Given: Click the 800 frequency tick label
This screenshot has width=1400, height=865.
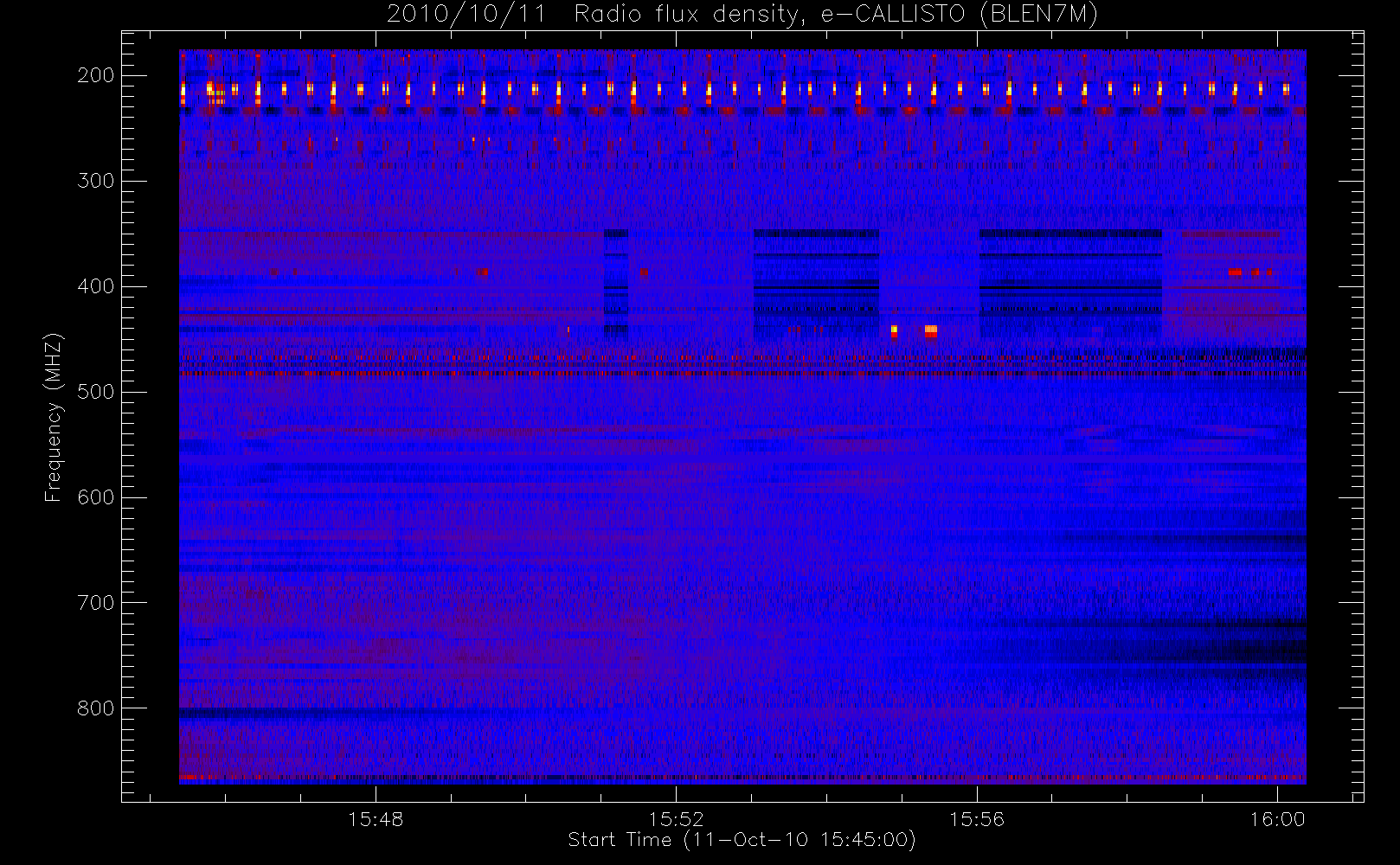Looking at the screenshot, I should 96,708.
